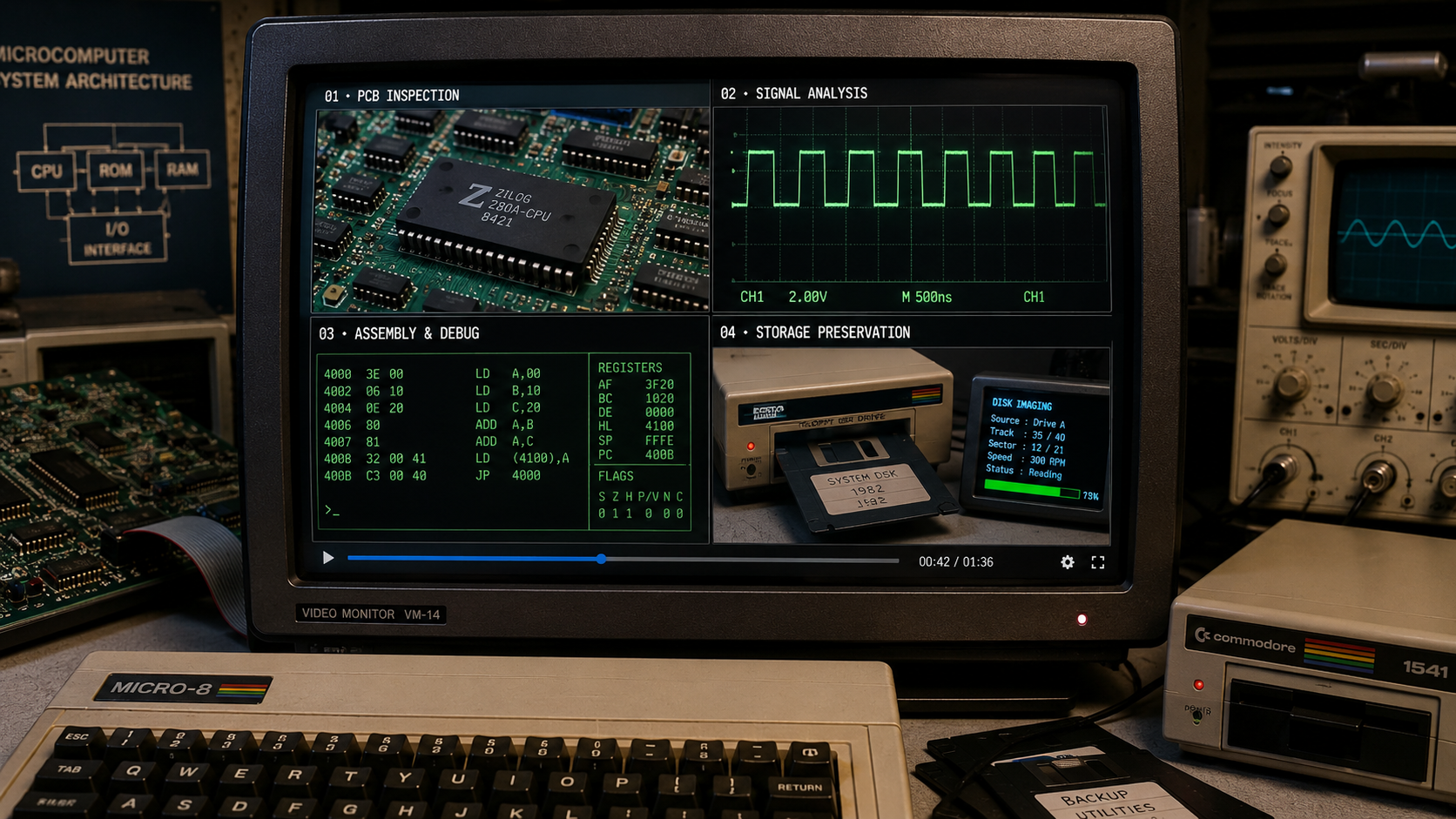
Task: Click the PC 400B register row
Action: 636,454
